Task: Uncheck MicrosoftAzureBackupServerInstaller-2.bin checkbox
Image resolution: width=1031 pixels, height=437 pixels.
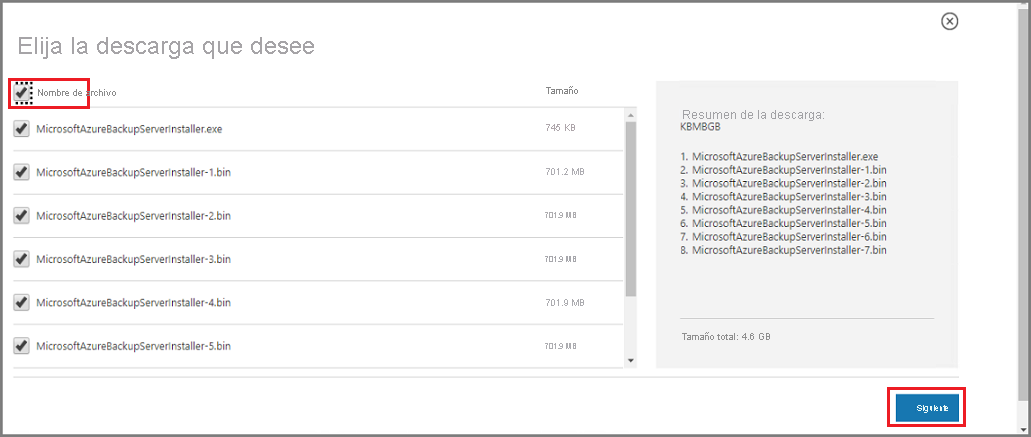Action: pyautogui.click(x=22, y=216)
